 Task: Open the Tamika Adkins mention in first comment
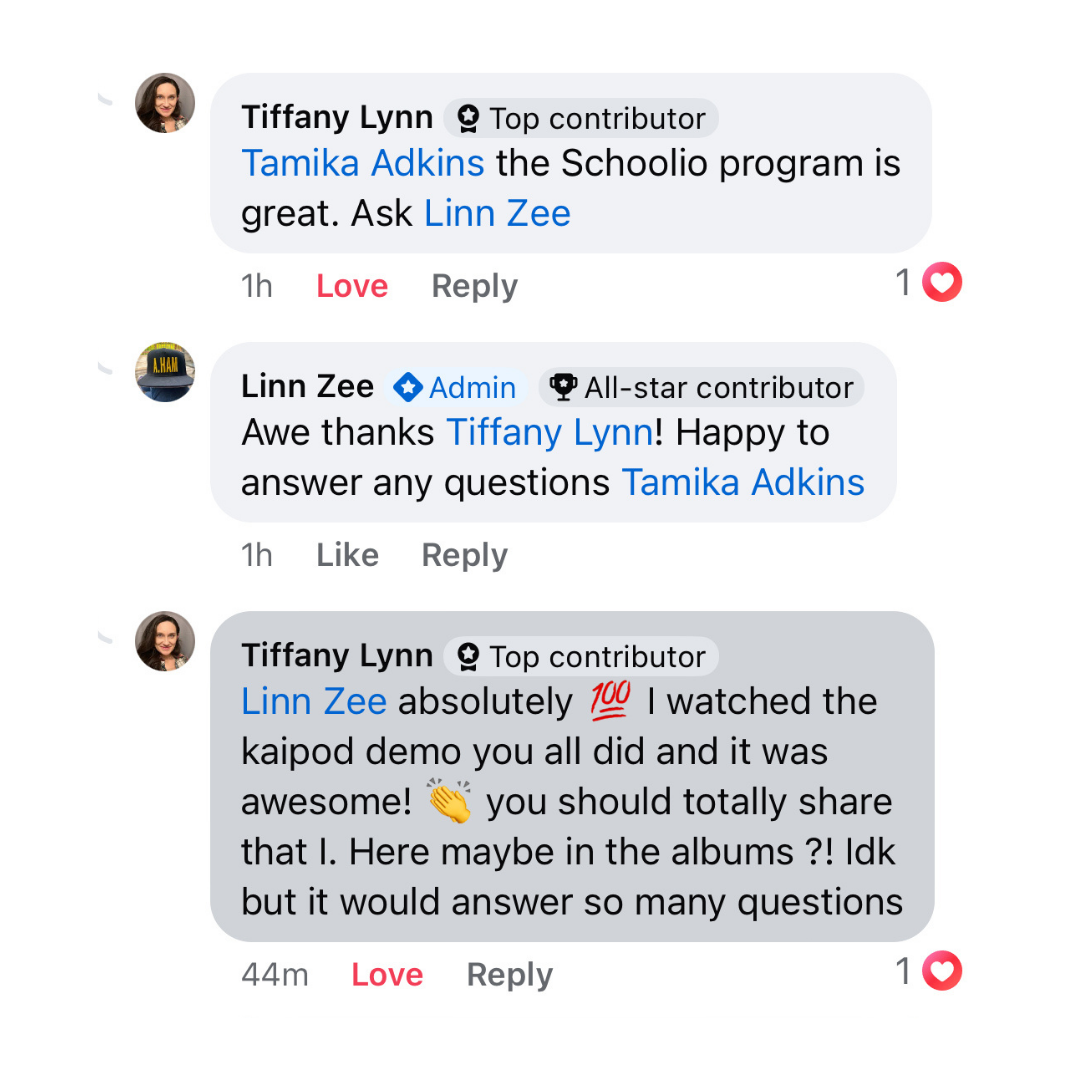363,164
